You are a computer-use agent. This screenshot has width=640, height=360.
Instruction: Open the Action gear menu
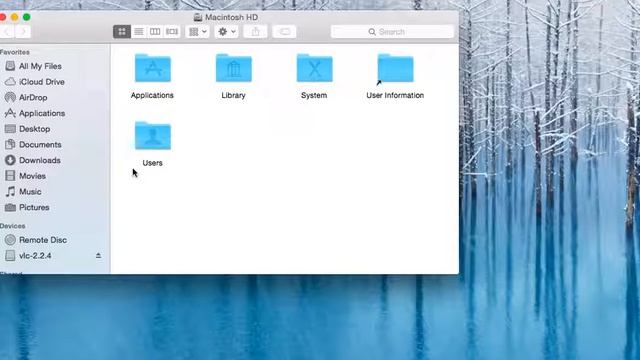(227, 32)
